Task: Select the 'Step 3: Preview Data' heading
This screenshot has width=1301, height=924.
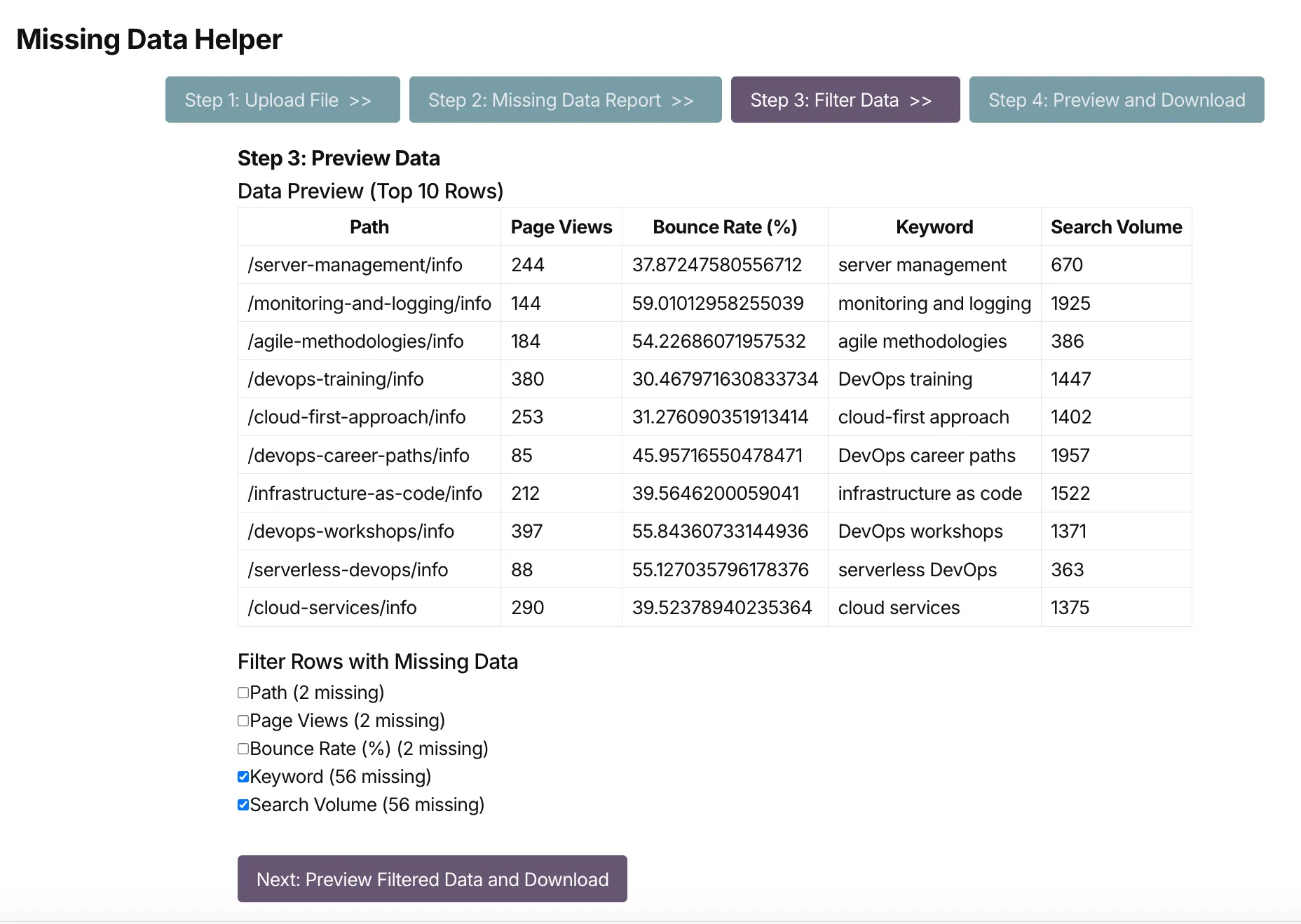Action: [x=339, y=158]
